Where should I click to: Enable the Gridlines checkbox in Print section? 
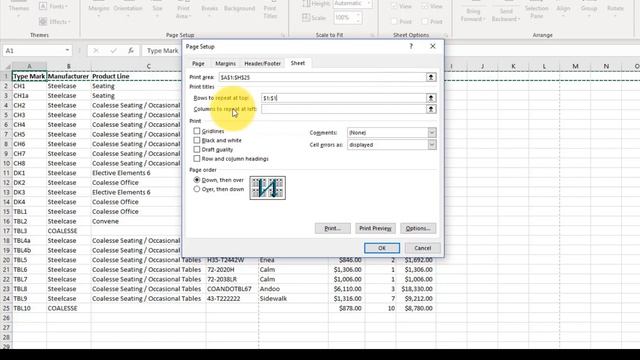197,131
